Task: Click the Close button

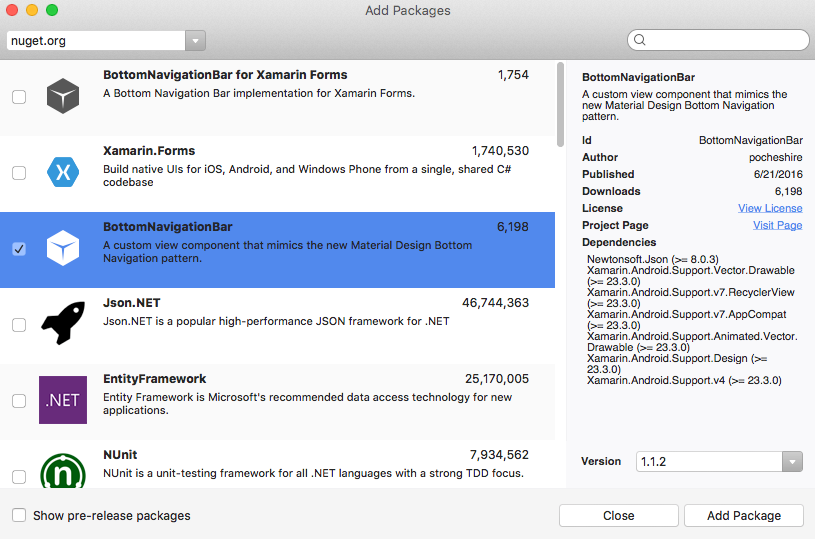Action: coord(619,516)
